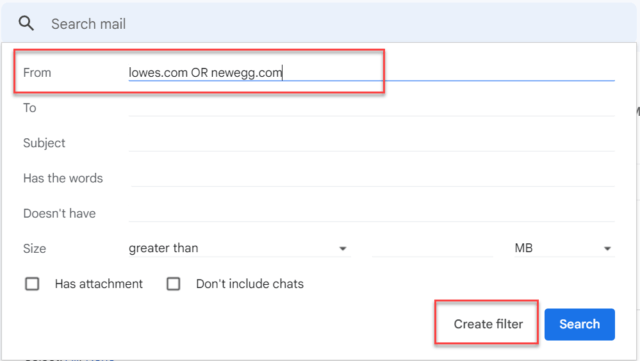Click the Size label text
640x361 pixels.
[34, 248]
